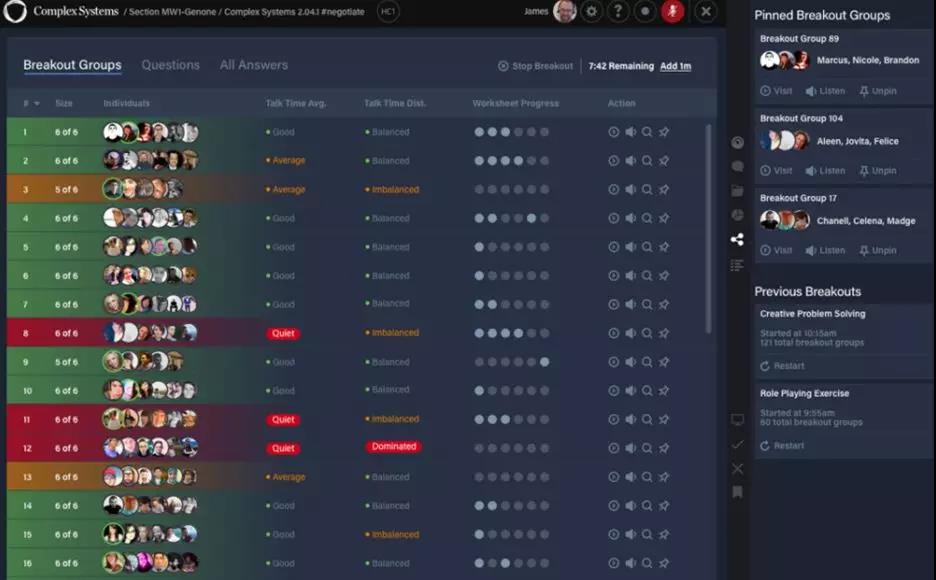This screenshot has width=936, height=580.
Task: Visit pinned Breakout Group 89
Action: (776, 91)
